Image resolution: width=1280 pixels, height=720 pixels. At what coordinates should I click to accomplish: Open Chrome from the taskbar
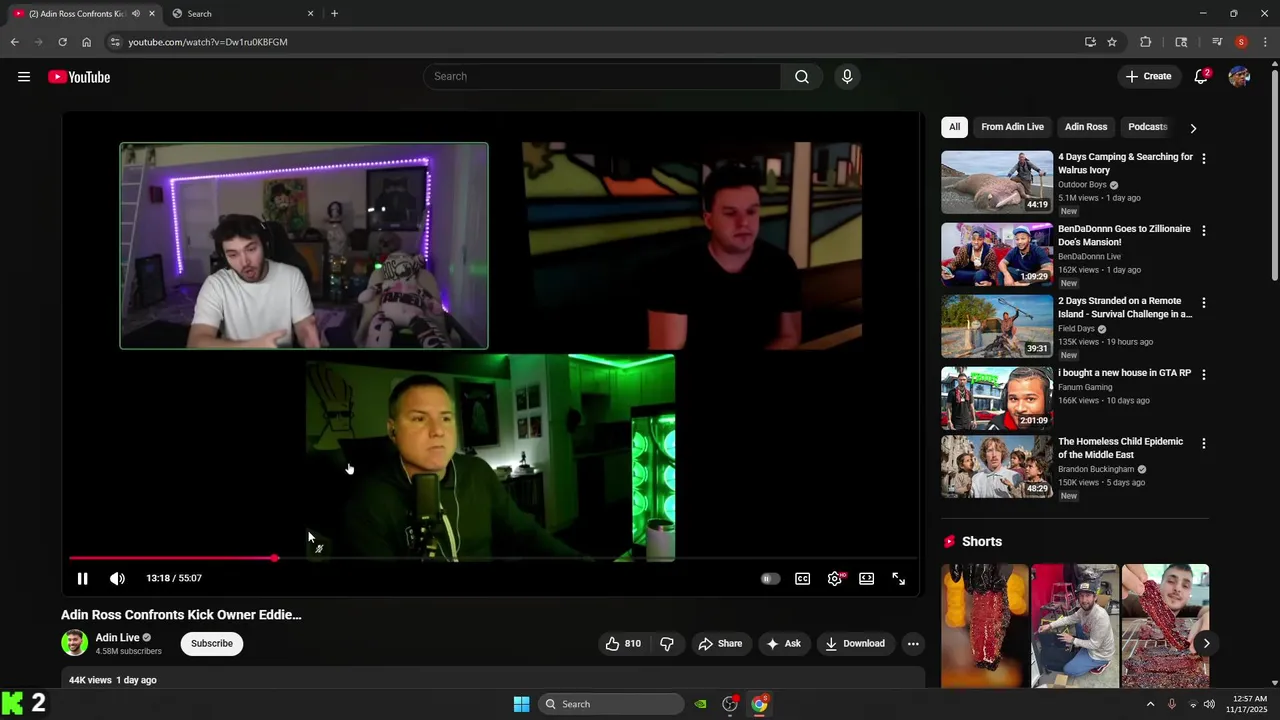760,704
